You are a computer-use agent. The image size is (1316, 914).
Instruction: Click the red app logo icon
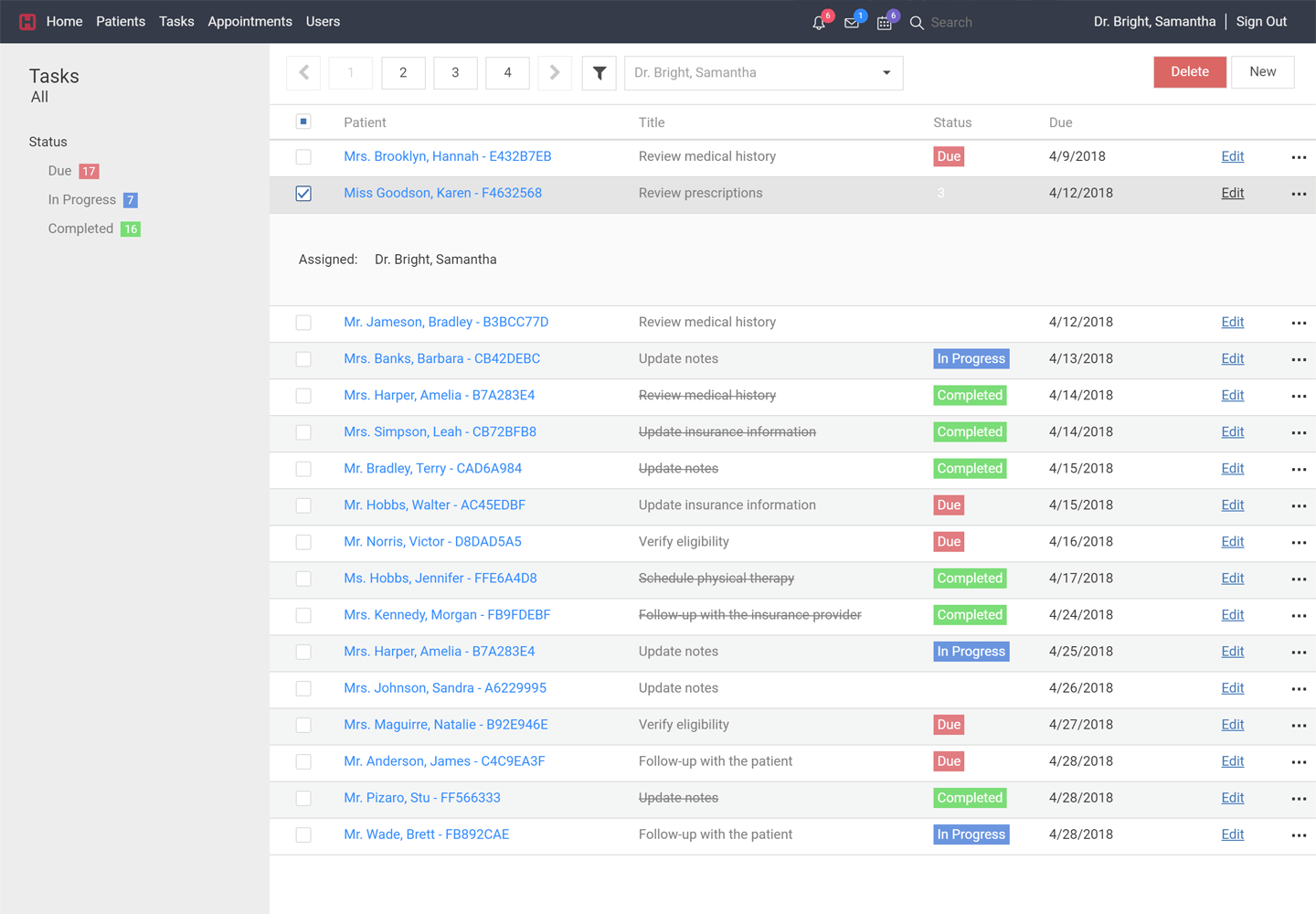click(27, 22)
